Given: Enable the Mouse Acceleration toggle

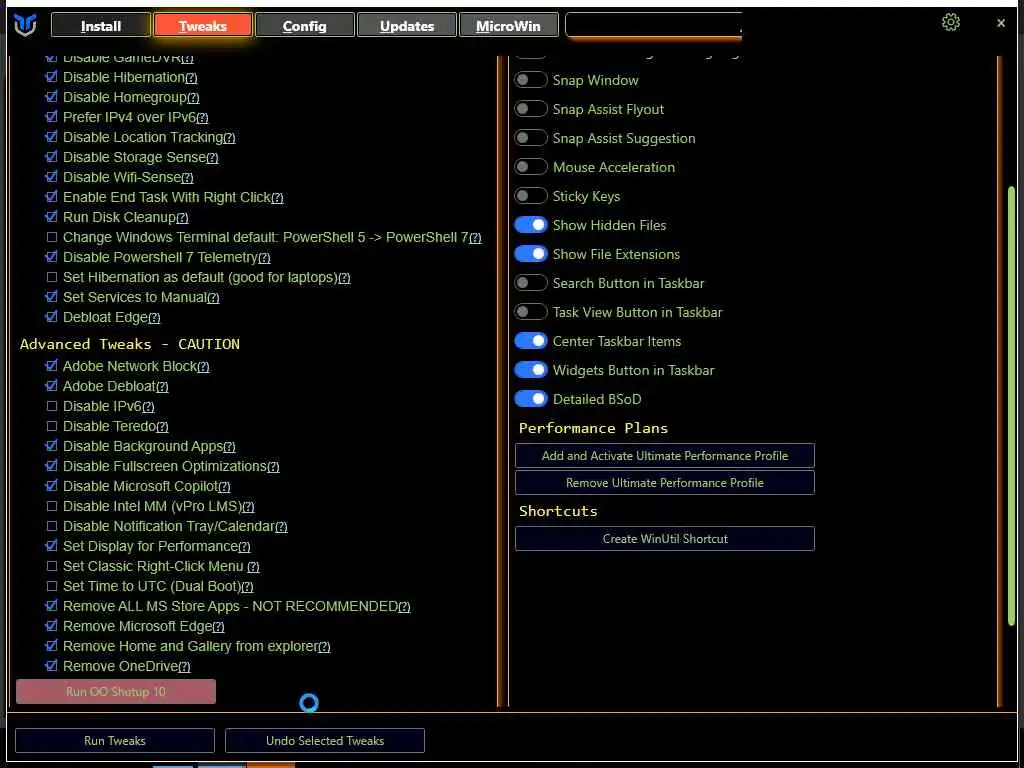Looking at the screenshot, I should [530, 167].
